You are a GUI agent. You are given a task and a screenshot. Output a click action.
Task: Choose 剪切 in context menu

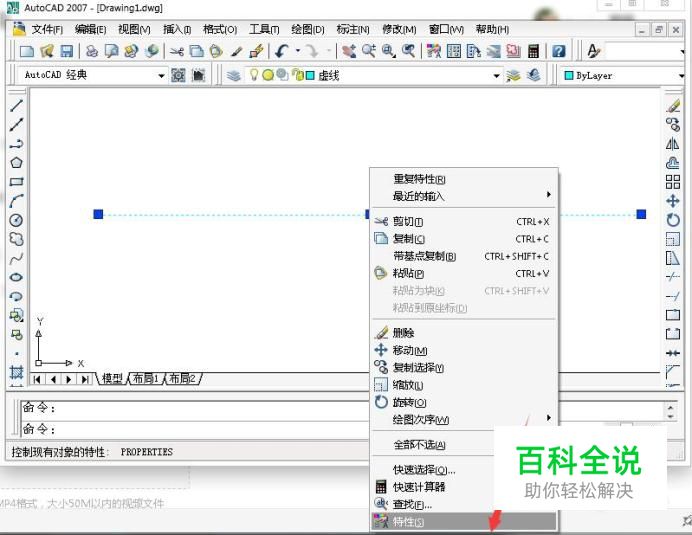pyautogui.click(x=463, y=222)
